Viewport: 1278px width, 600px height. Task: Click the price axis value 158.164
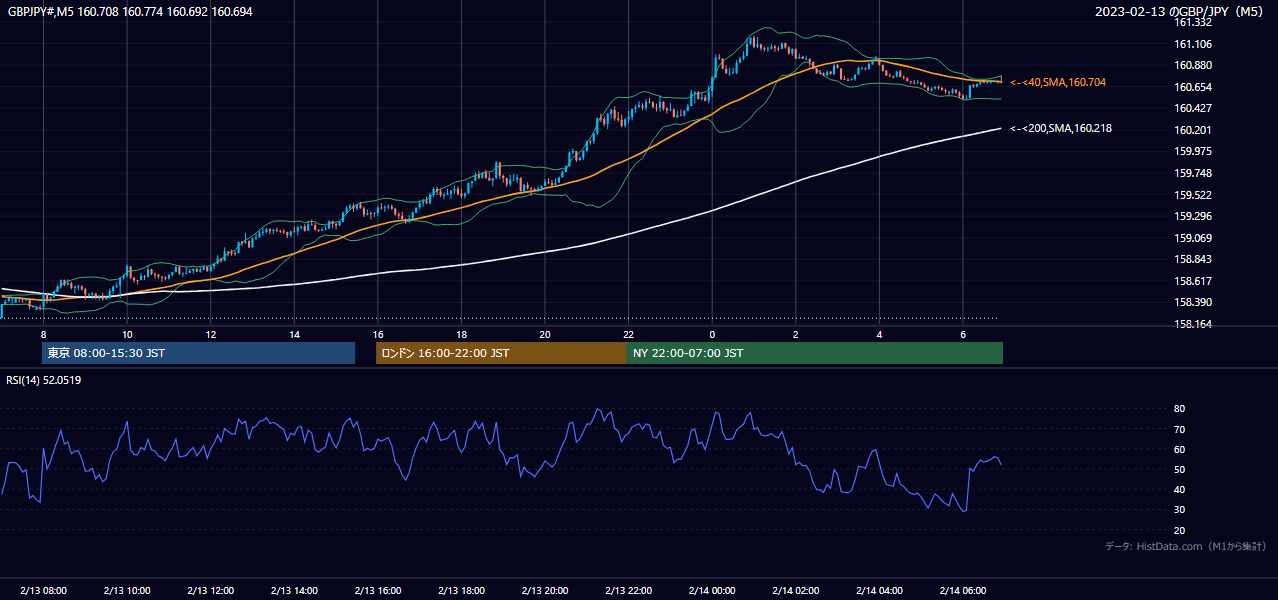coord(1192,324)
